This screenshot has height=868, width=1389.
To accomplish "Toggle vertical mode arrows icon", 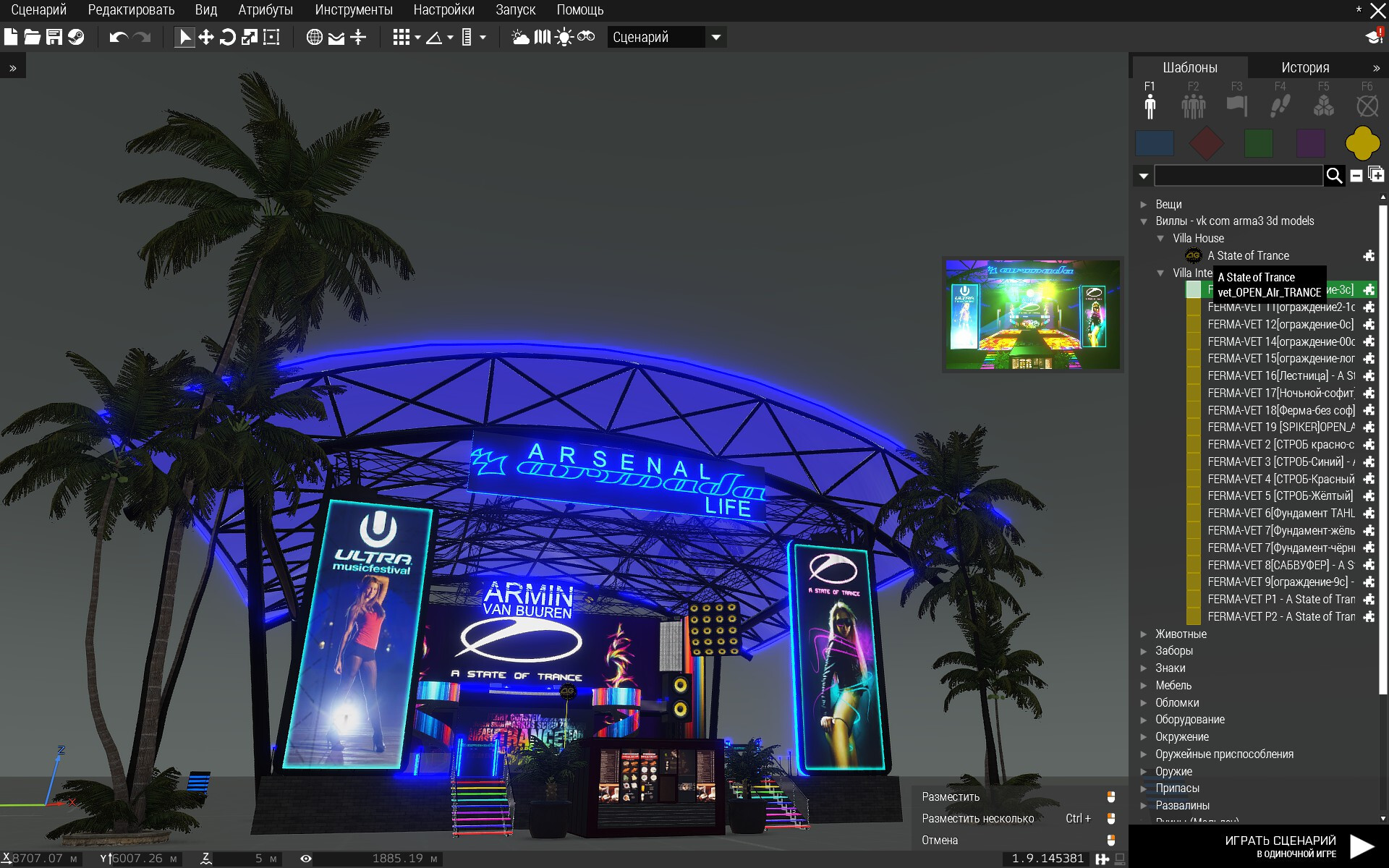I will [358, 37].
